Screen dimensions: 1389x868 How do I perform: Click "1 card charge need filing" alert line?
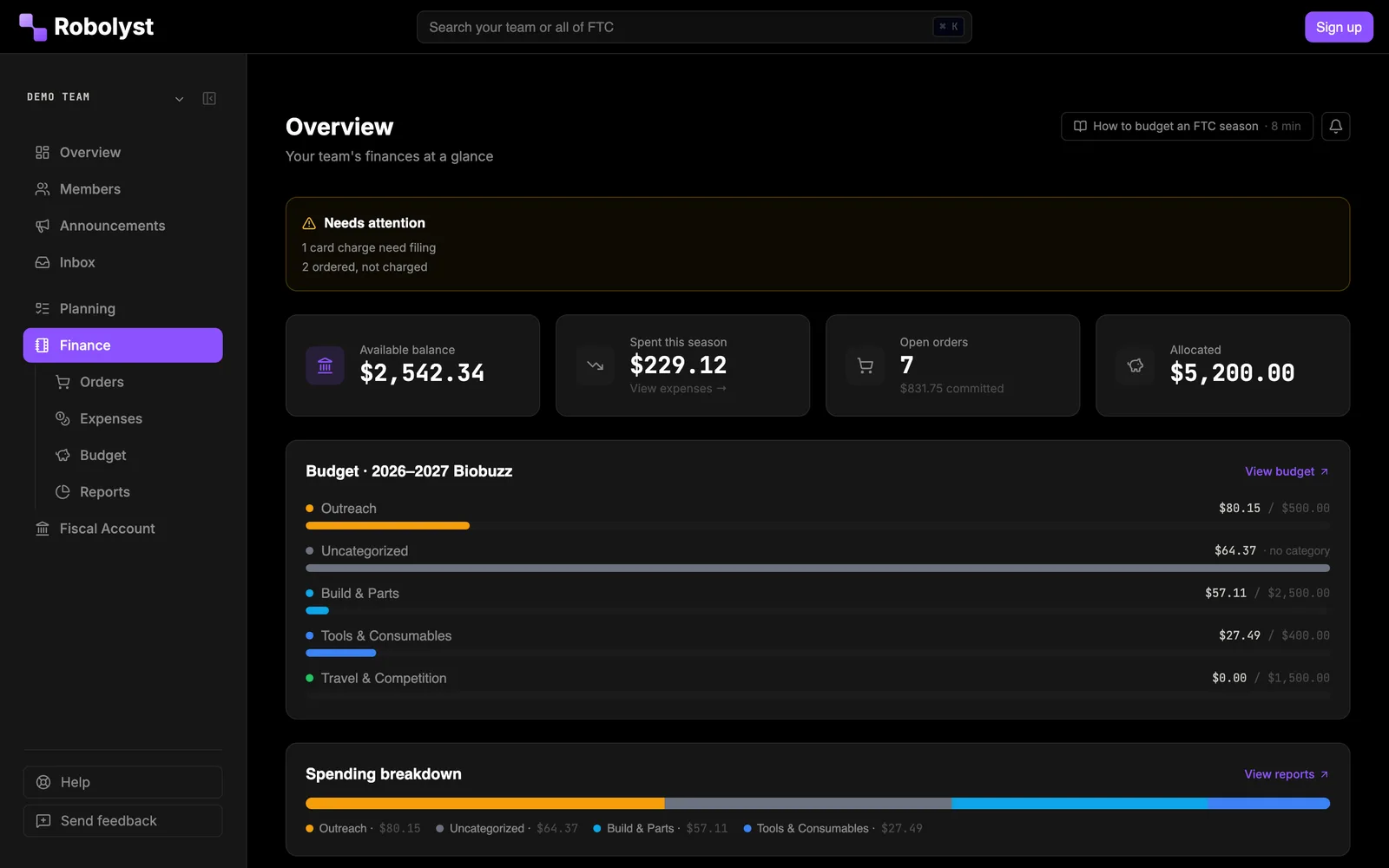[369, 247]
